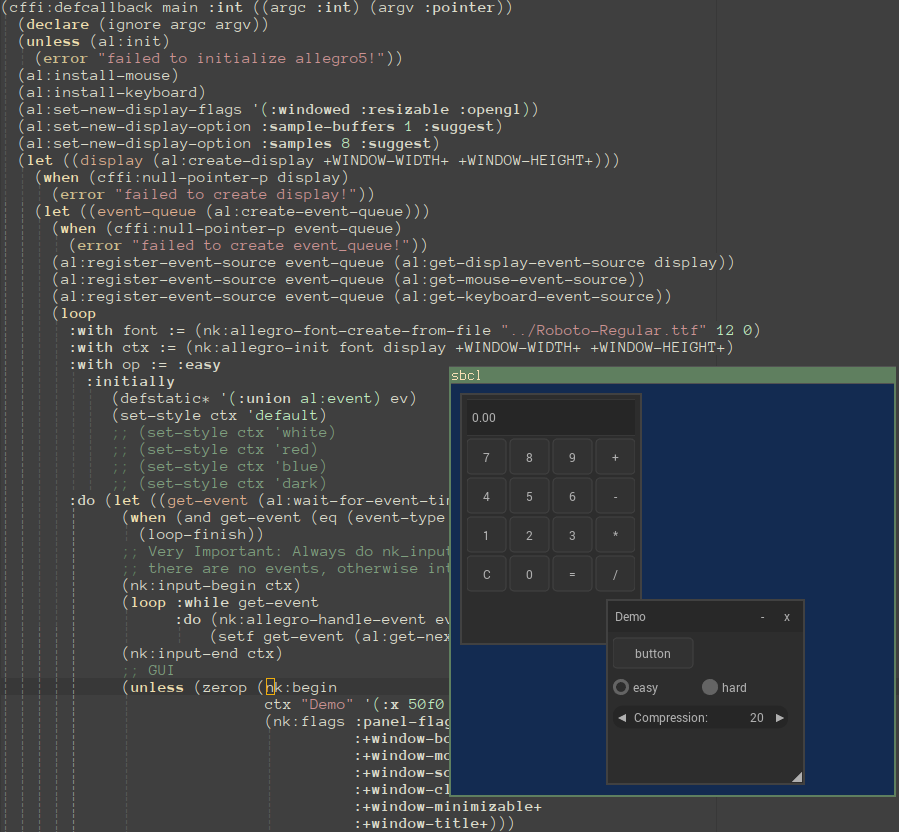Click the Demo panel title bar
The image size is (899, 832).
pyautogui.click(x=706, y=617)
